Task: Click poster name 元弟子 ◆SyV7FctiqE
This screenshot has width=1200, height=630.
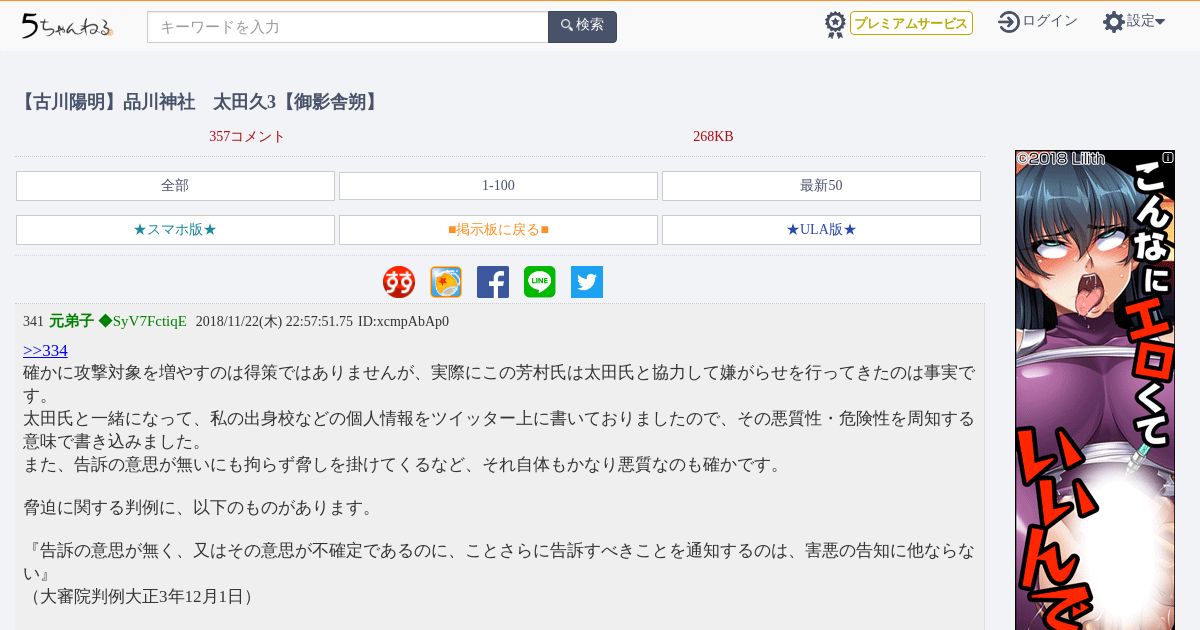Action: (118, 321)
